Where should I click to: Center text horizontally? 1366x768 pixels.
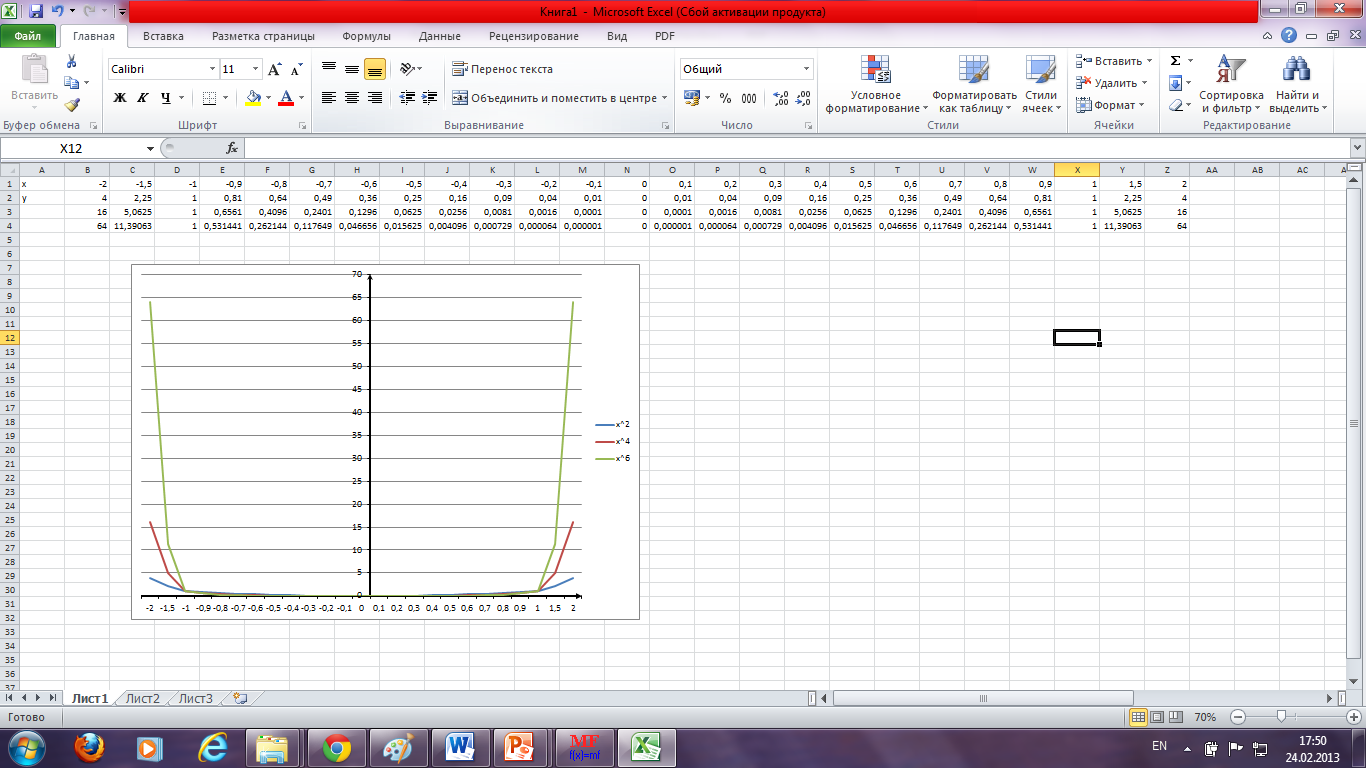click(x=352, y=98)
